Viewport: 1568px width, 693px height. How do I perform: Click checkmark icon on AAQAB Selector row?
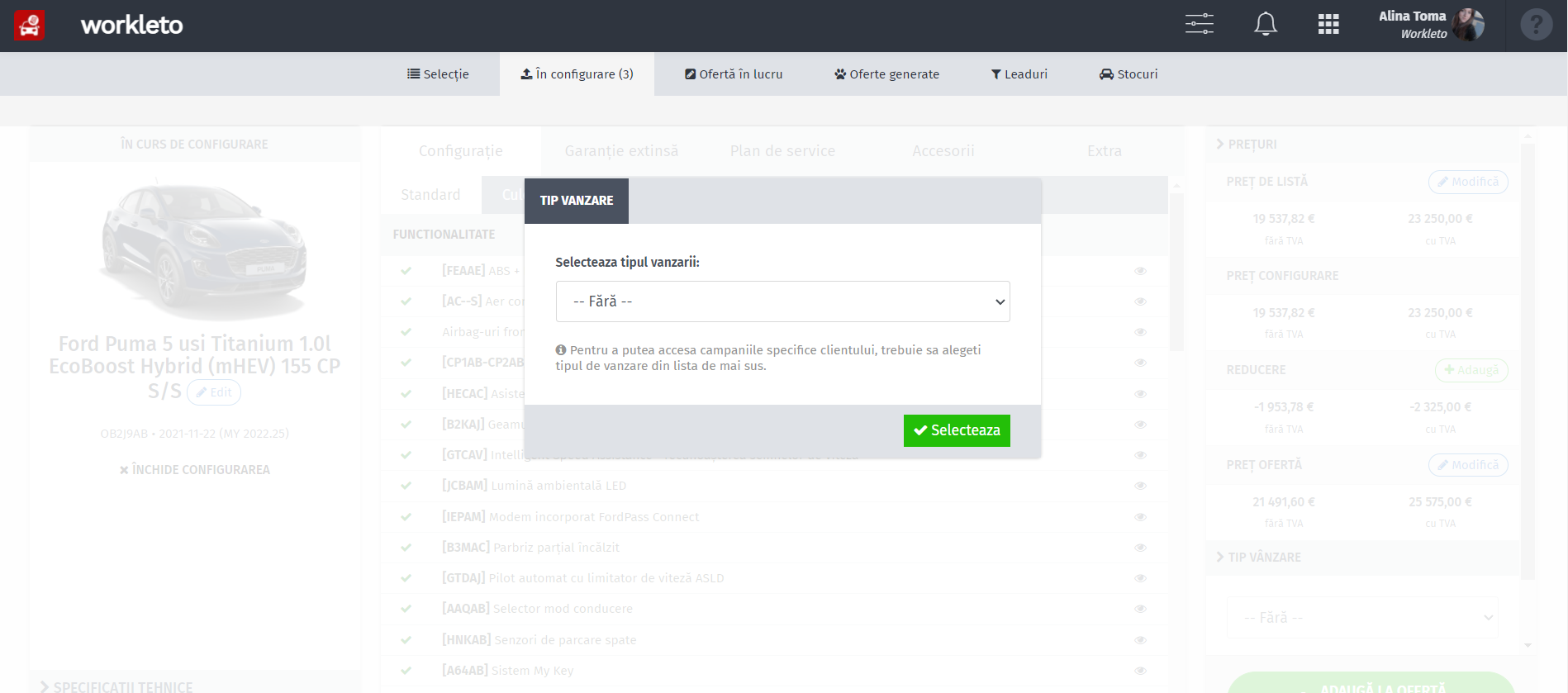tap(406, 609)
